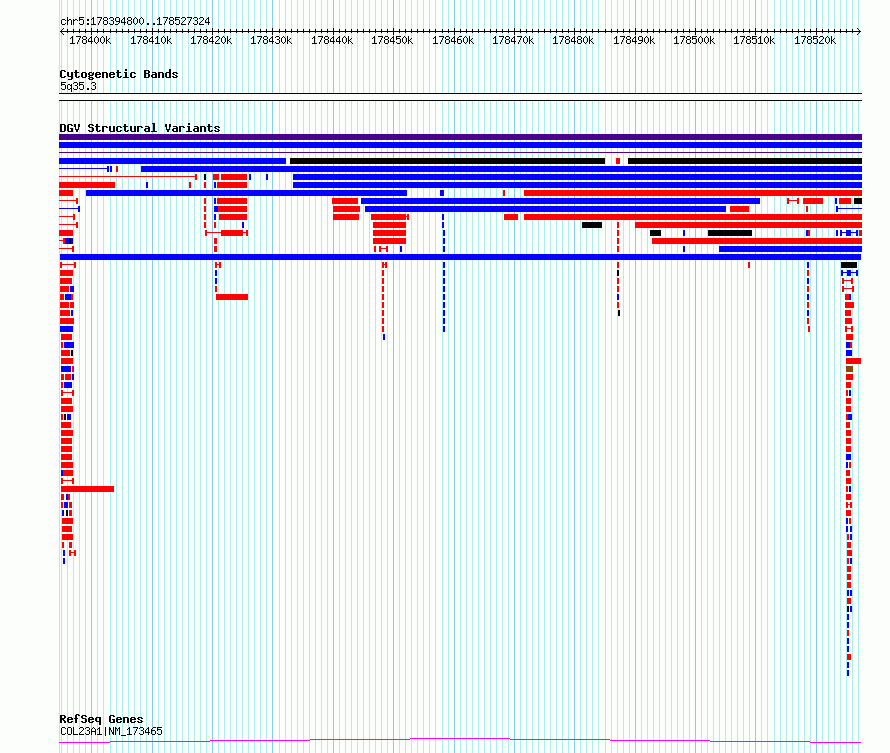Select the purple structural variant bar
890x753 pixels.
tap(460, 137)
